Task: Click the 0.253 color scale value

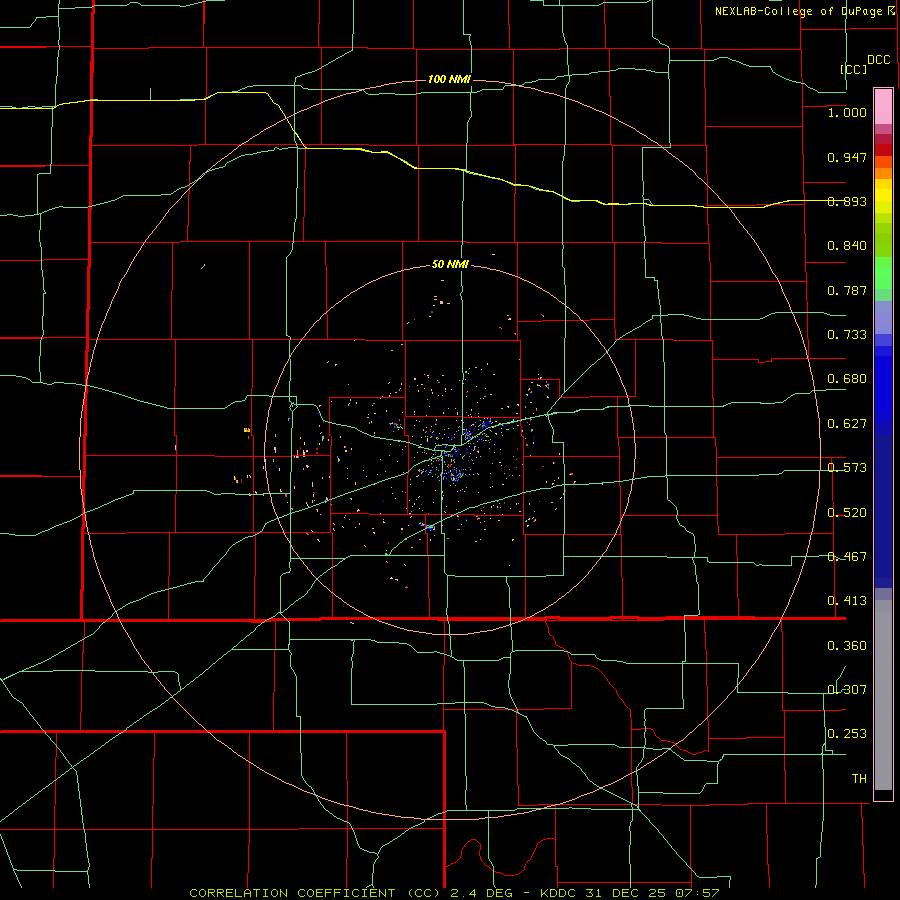Action: 847,734
